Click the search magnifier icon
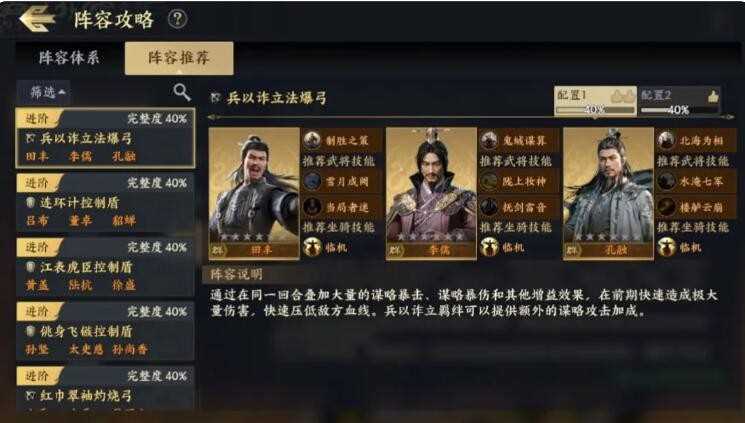This screenshot has width=745, height=423. (181, 92)
